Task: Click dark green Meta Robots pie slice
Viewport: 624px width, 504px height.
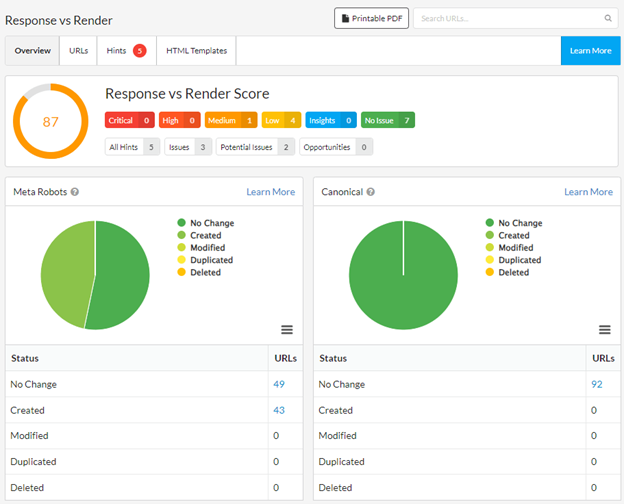Action: (123, 275)
